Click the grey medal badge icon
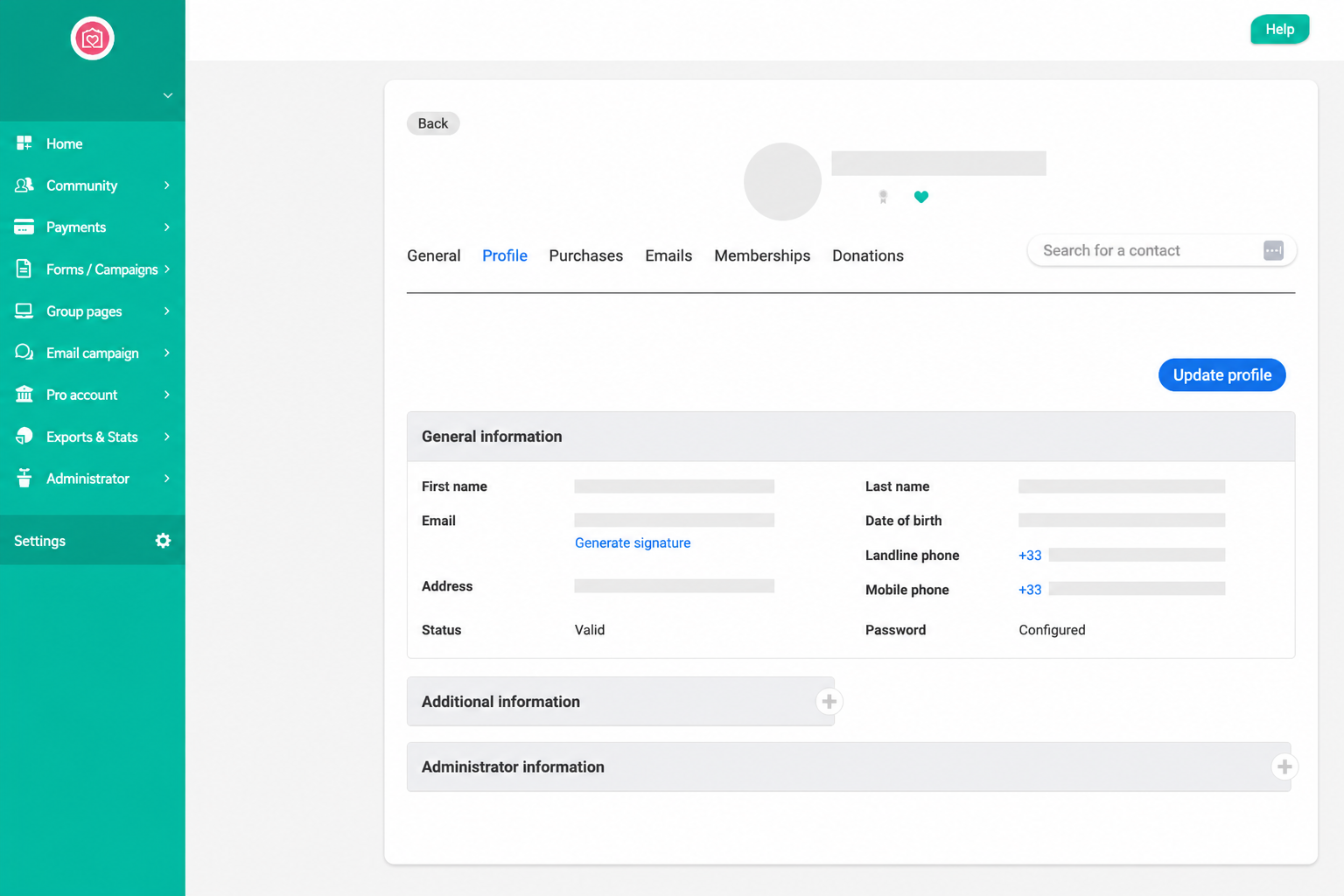The height and width of the screenshot is (896, 1344). (x=883, y=197)
